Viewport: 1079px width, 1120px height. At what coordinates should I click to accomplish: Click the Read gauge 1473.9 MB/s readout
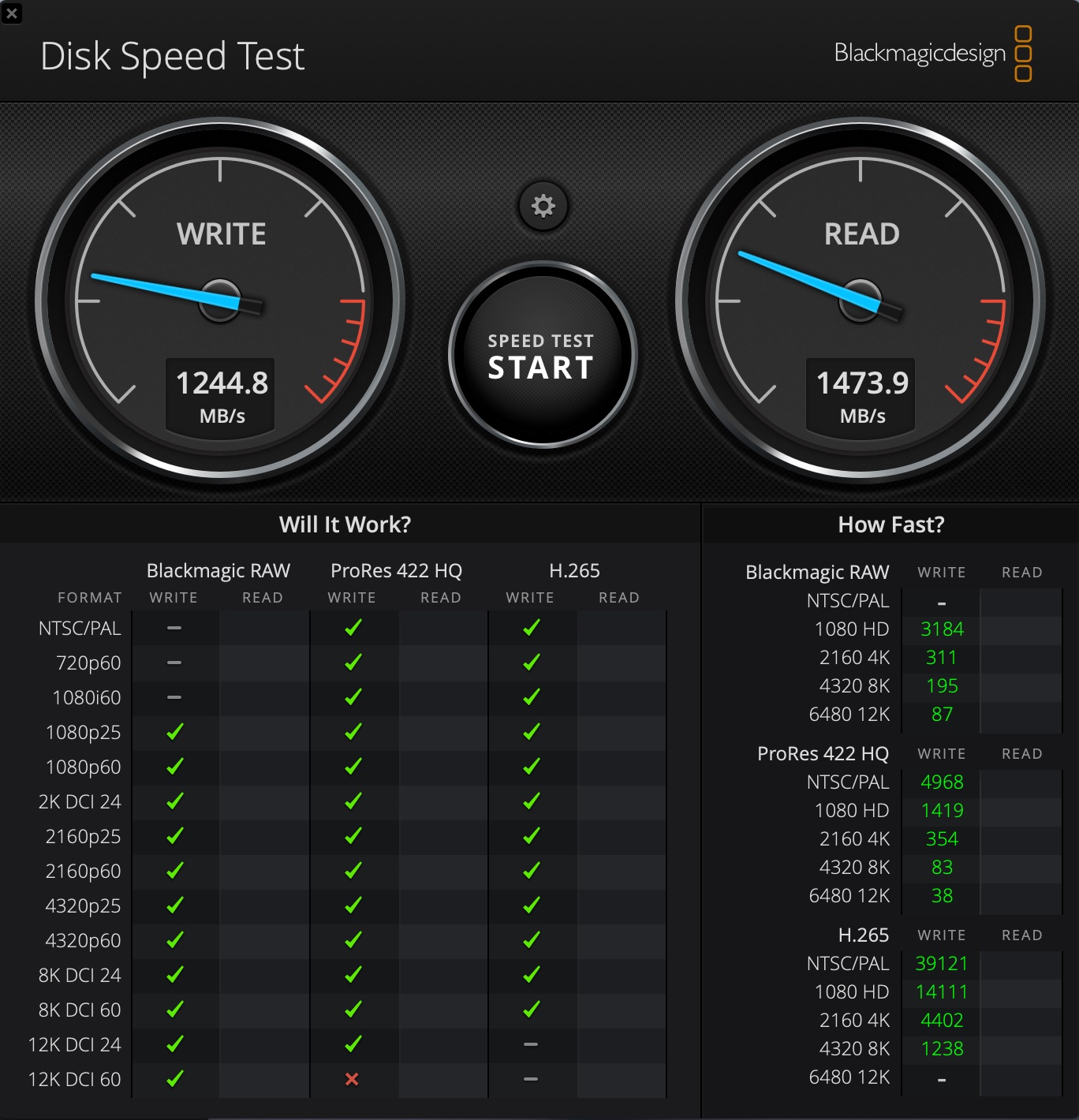pos(861,396)
